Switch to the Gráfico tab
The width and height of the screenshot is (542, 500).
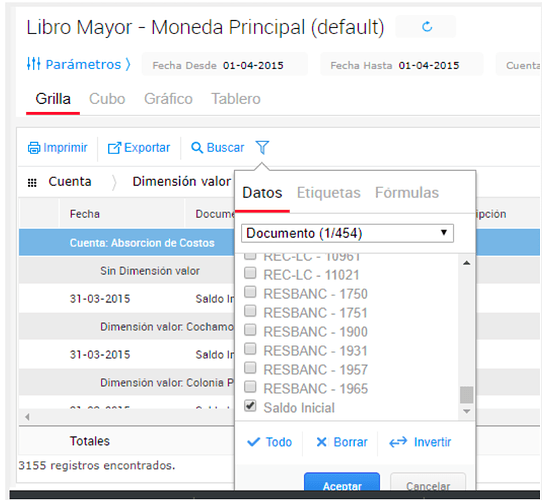(x=168, y=99)
